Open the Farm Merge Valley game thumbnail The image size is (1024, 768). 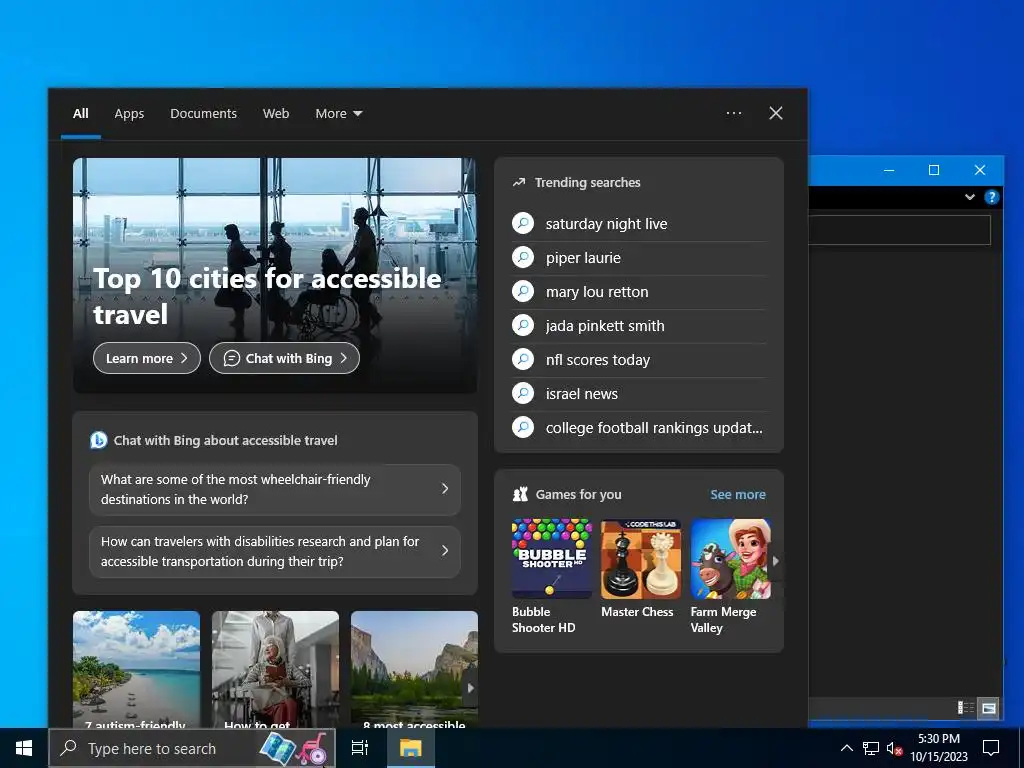[x=730, y=559]
